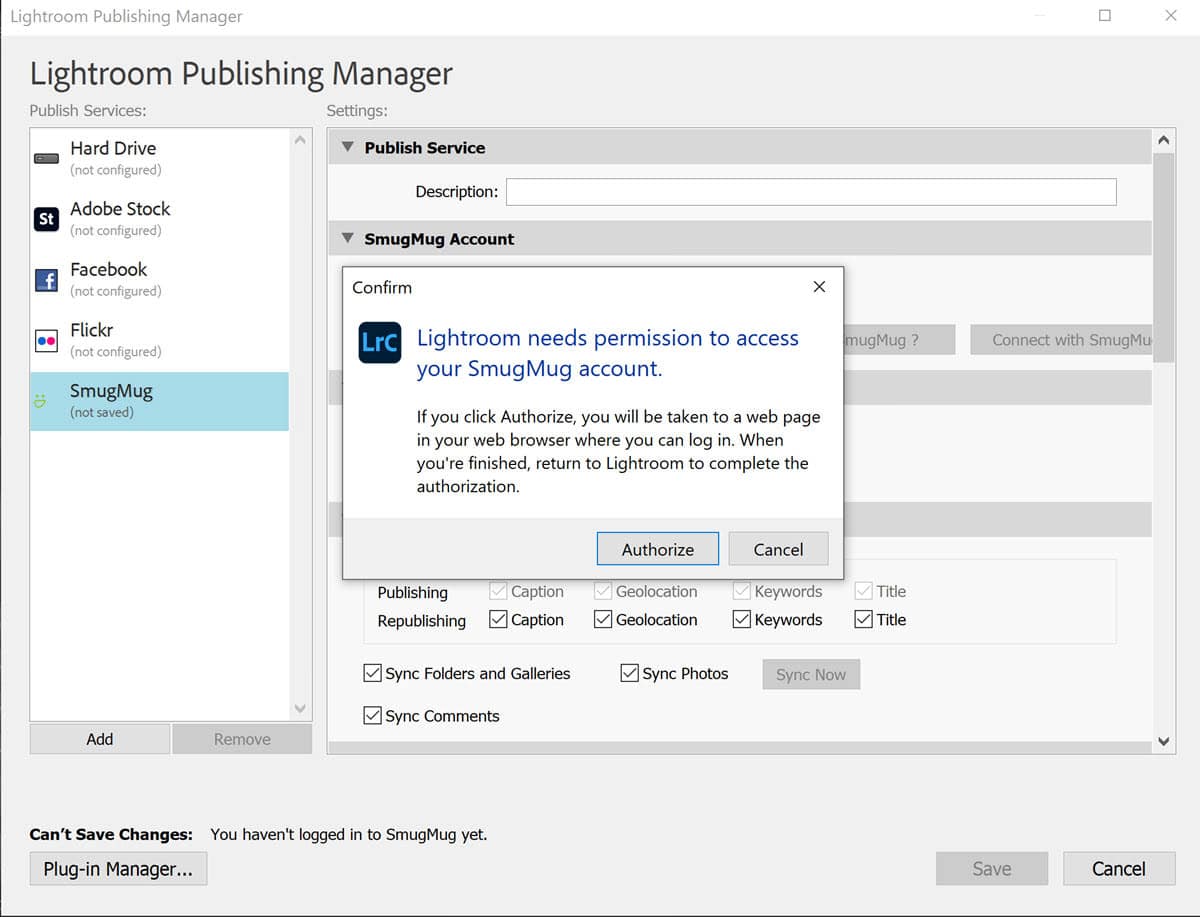Select Flickr publish service

(x=160, y=341)
